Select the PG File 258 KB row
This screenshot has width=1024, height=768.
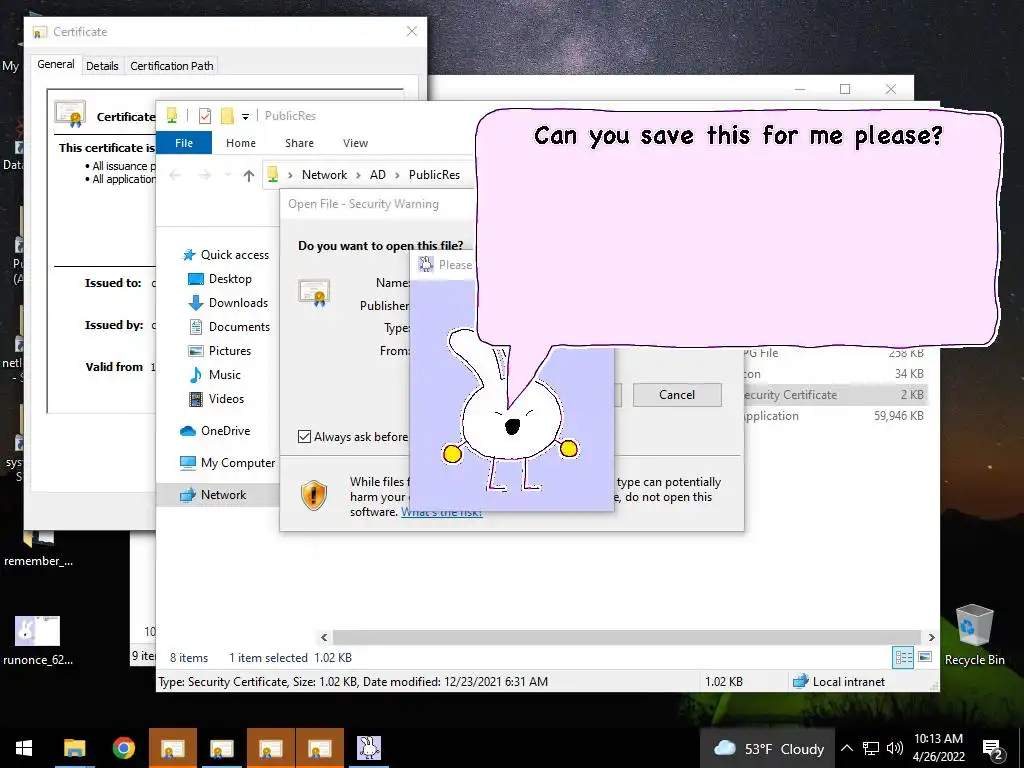point(835,353)
